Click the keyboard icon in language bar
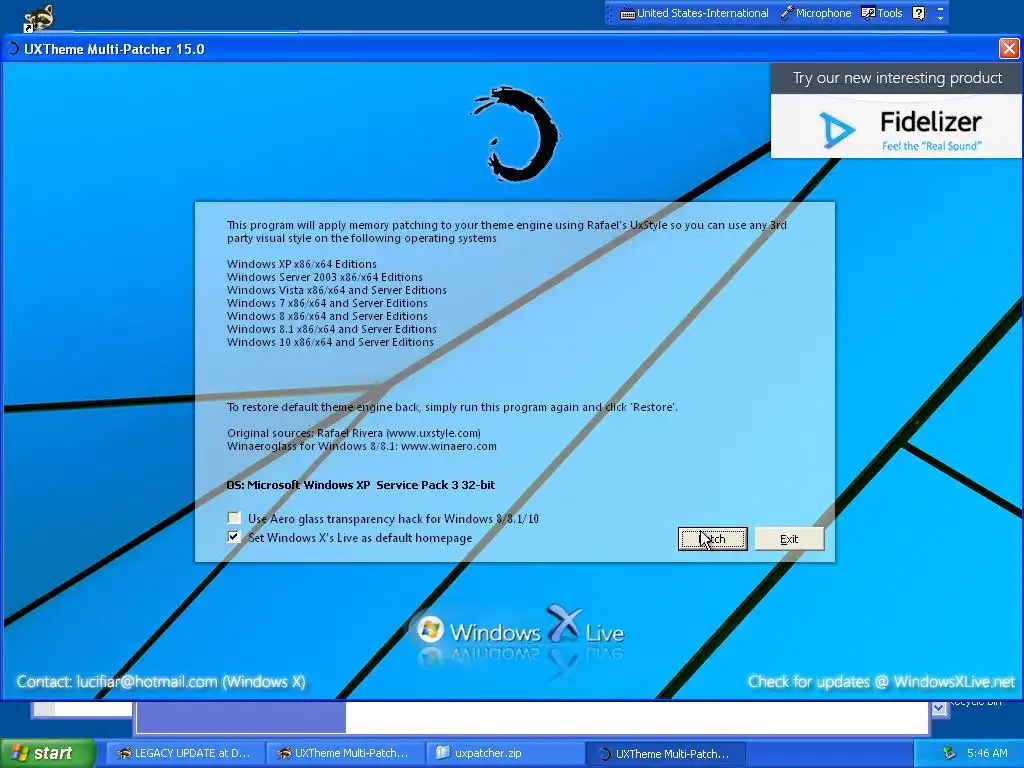Image resolution: width=1024 pixels, height=768 pixels. click(627, 14)
